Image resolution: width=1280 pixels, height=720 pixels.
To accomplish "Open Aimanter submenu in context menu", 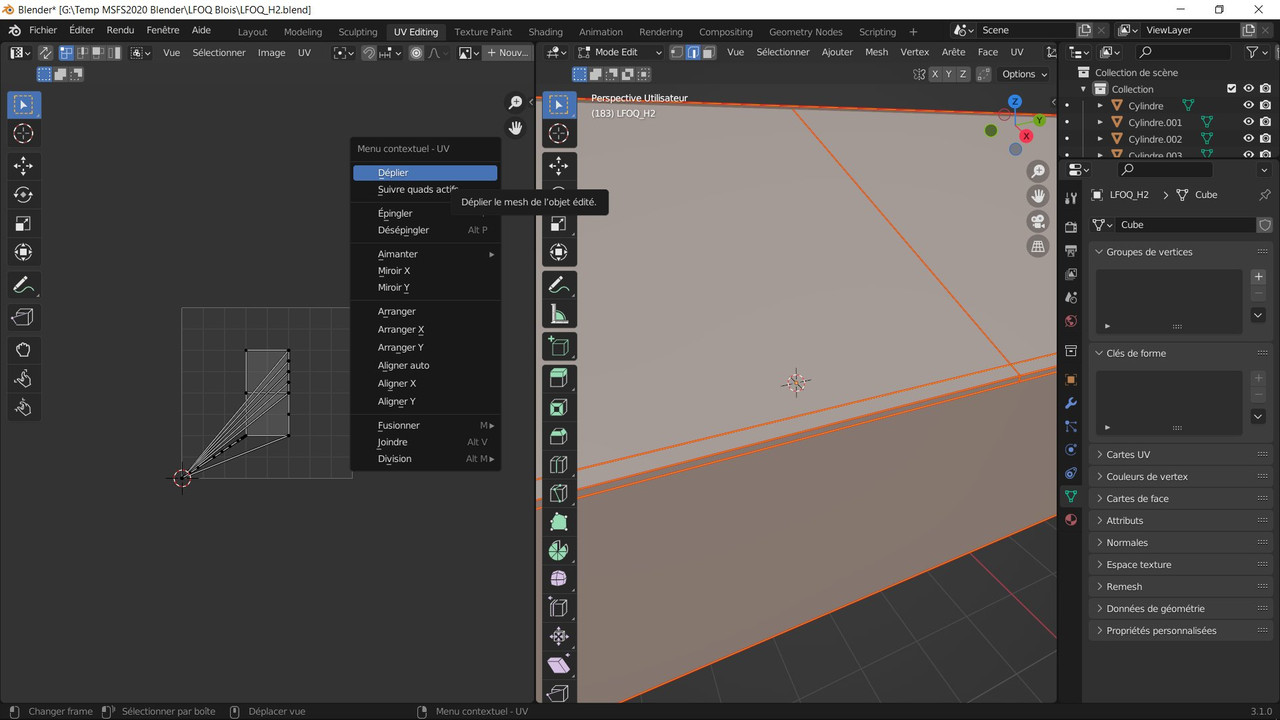I will (425, 254).
